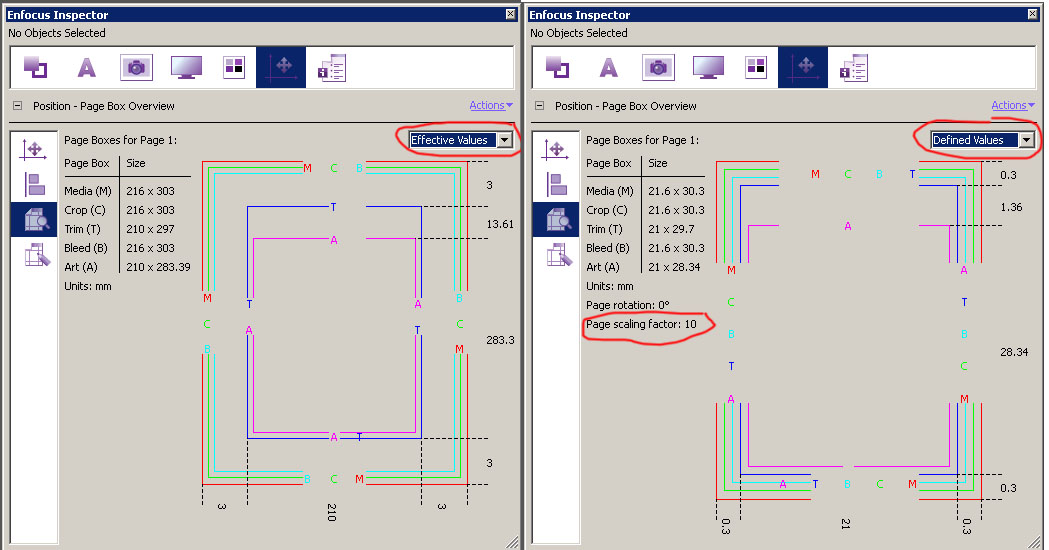Click Page Boxes for Page 1 label, left
This screenshot has height=550, width=1049.
(x=120, y=140)
